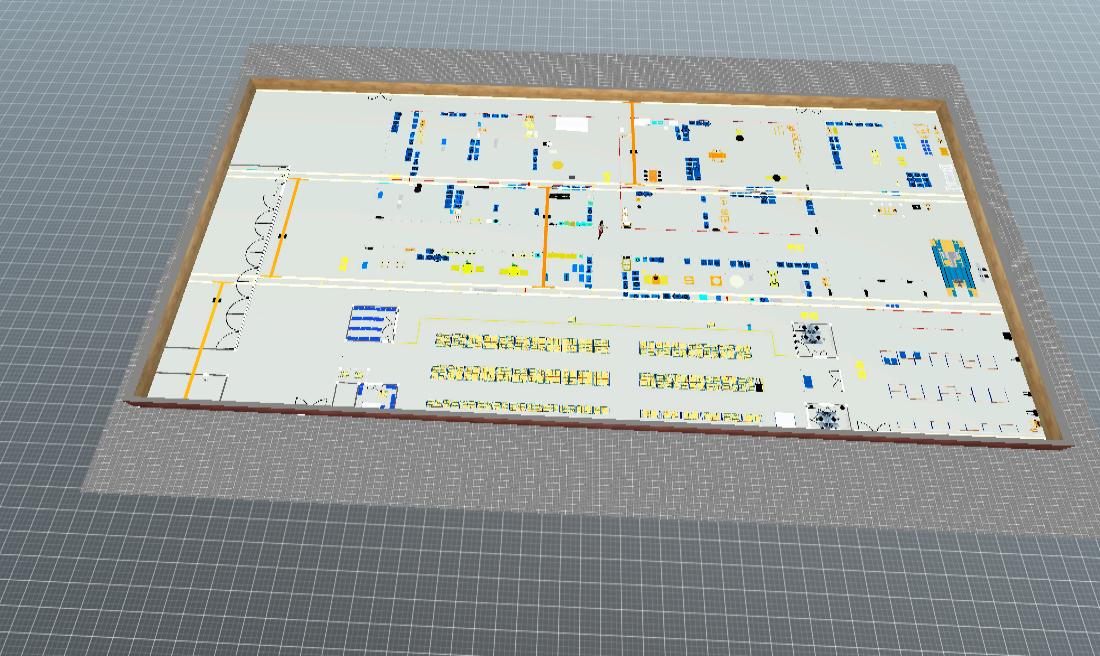1100x656 pixels.
Task: Click the pale yellow circle object
Action: [737, 282]
